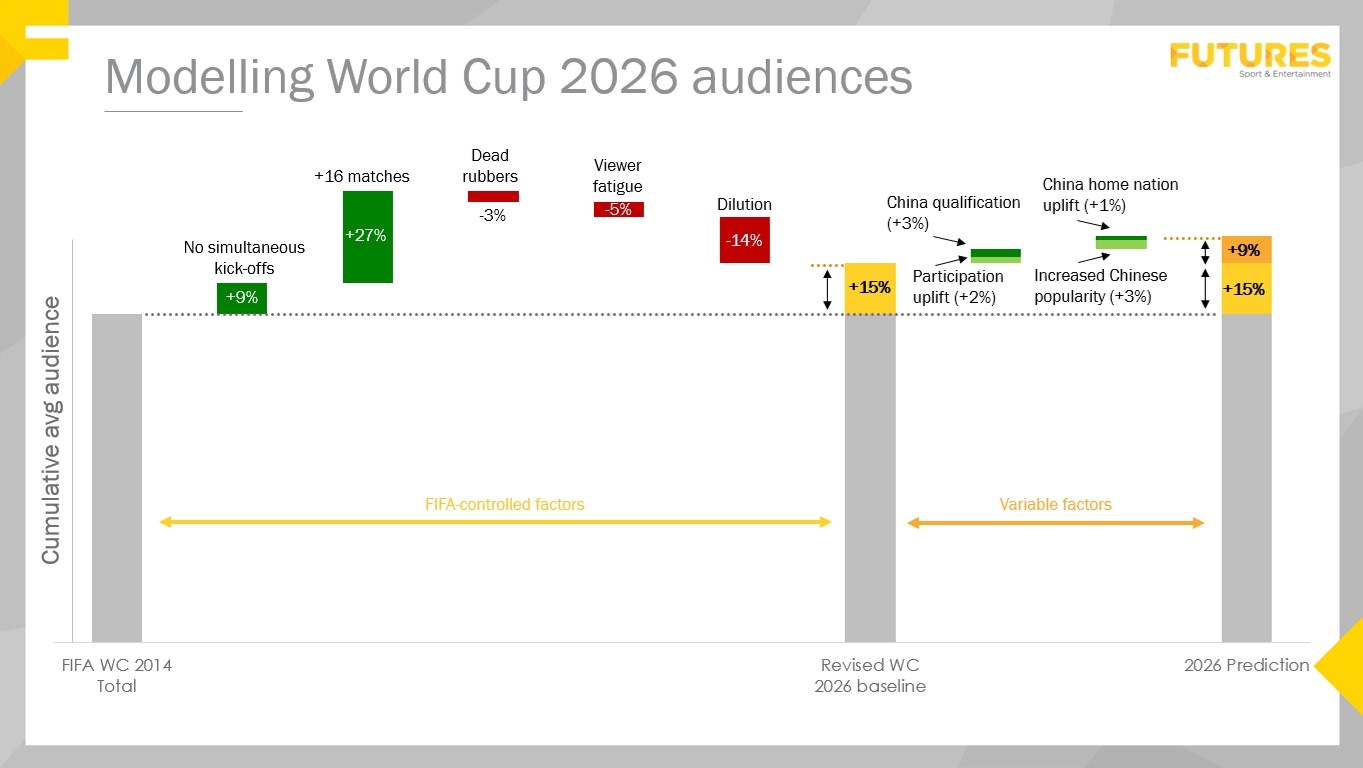This screenshot has width=1363, height=768.
Task: Click the Increased Chinese popularity (+3%) label
Action: (x=1100, y=286)
